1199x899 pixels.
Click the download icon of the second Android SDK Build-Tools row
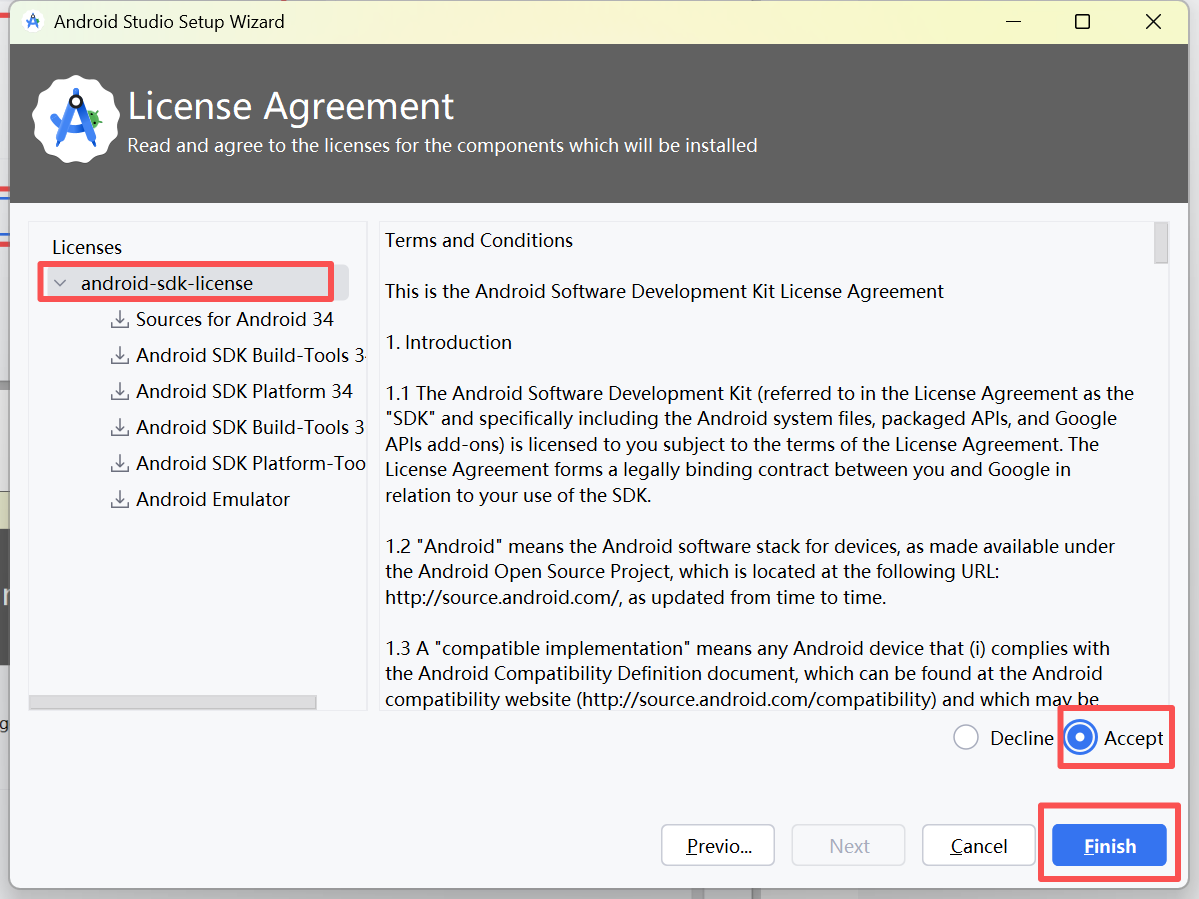click(x=119, y=427)
